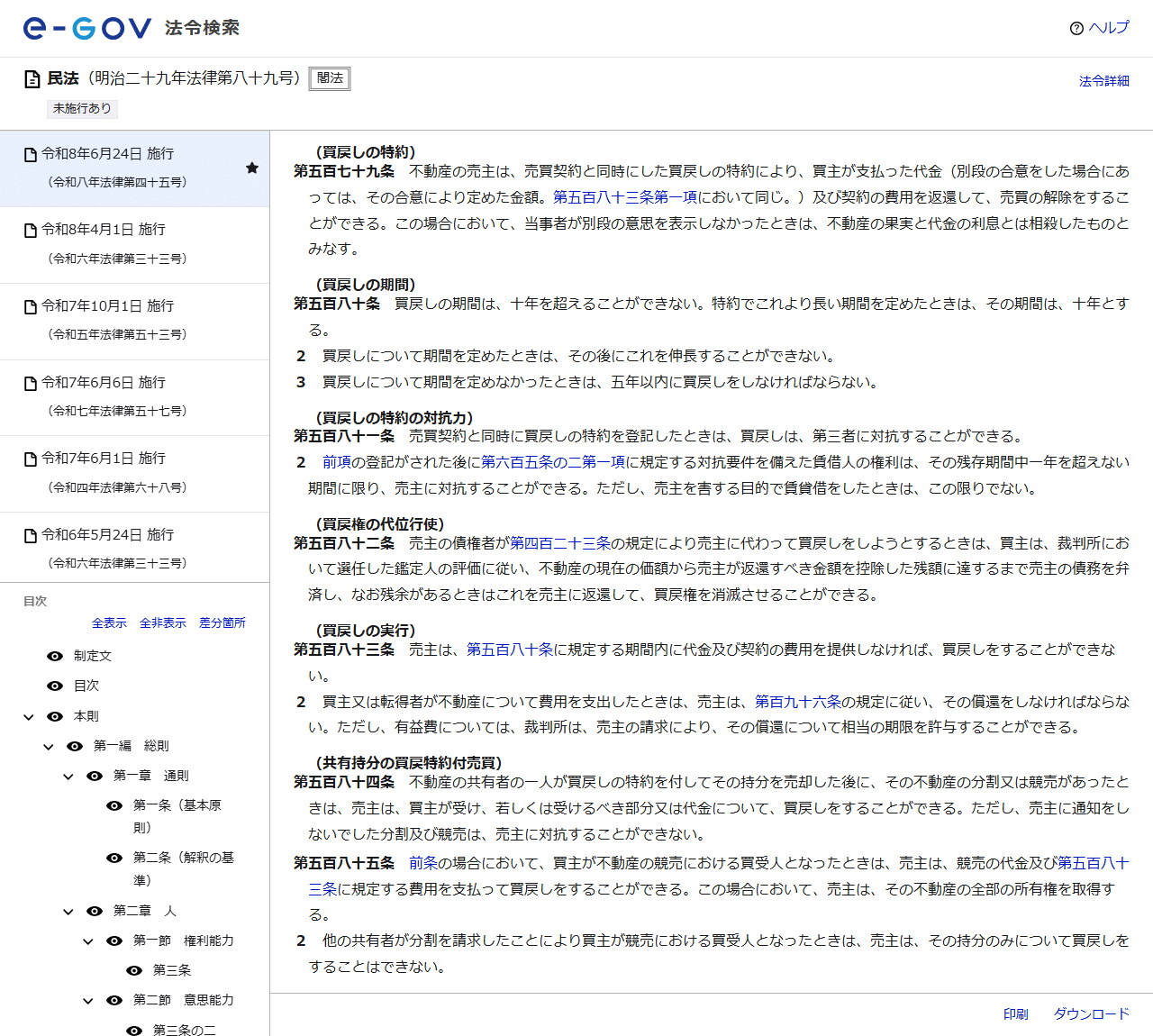Collapse the 第一節 権利能力 node
This screenshot has width=1153, height=1036.
pos(88,941)
